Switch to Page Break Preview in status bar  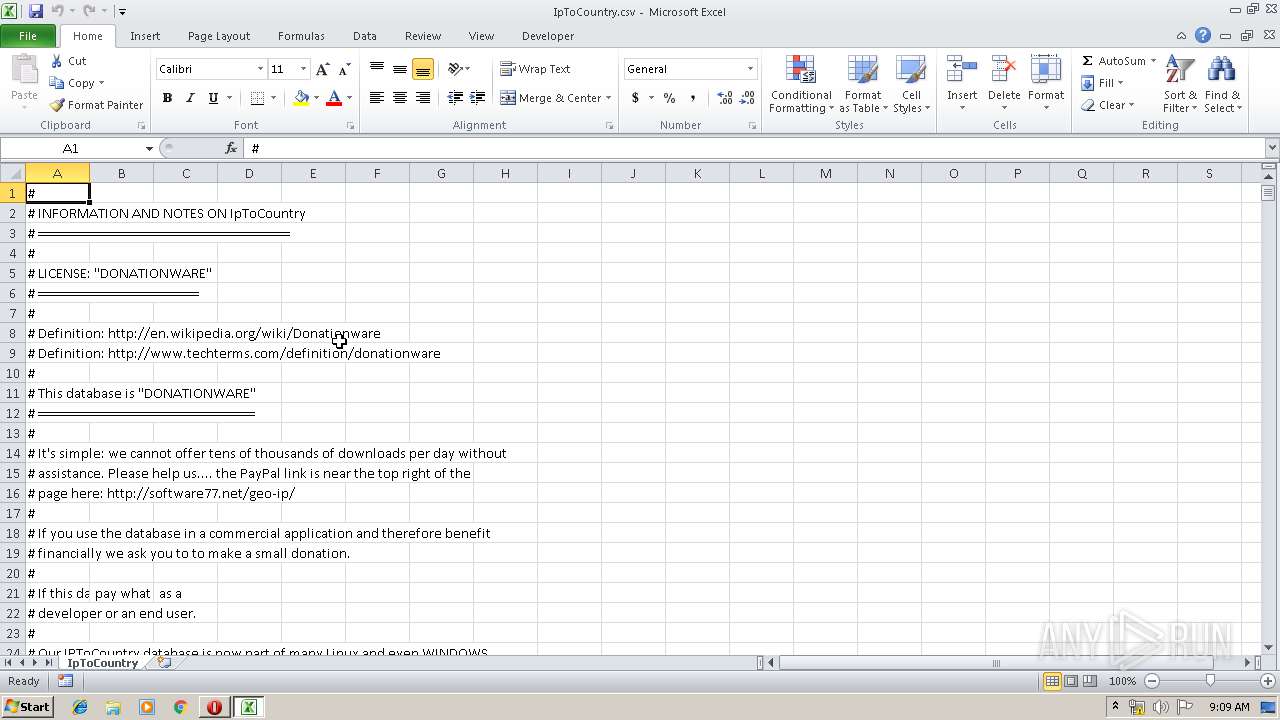(x=1090, y=681)
